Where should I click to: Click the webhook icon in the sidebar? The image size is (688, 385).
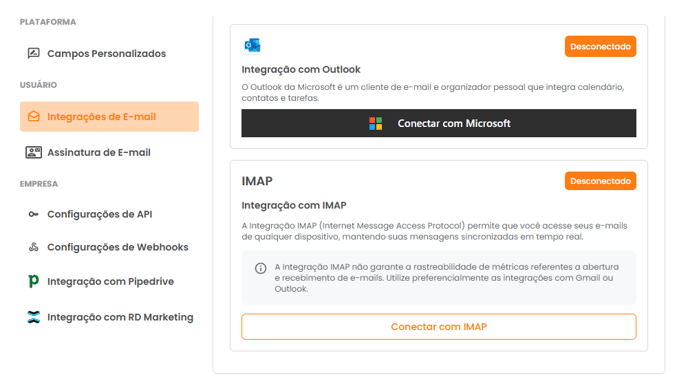[x=33, y=247]
